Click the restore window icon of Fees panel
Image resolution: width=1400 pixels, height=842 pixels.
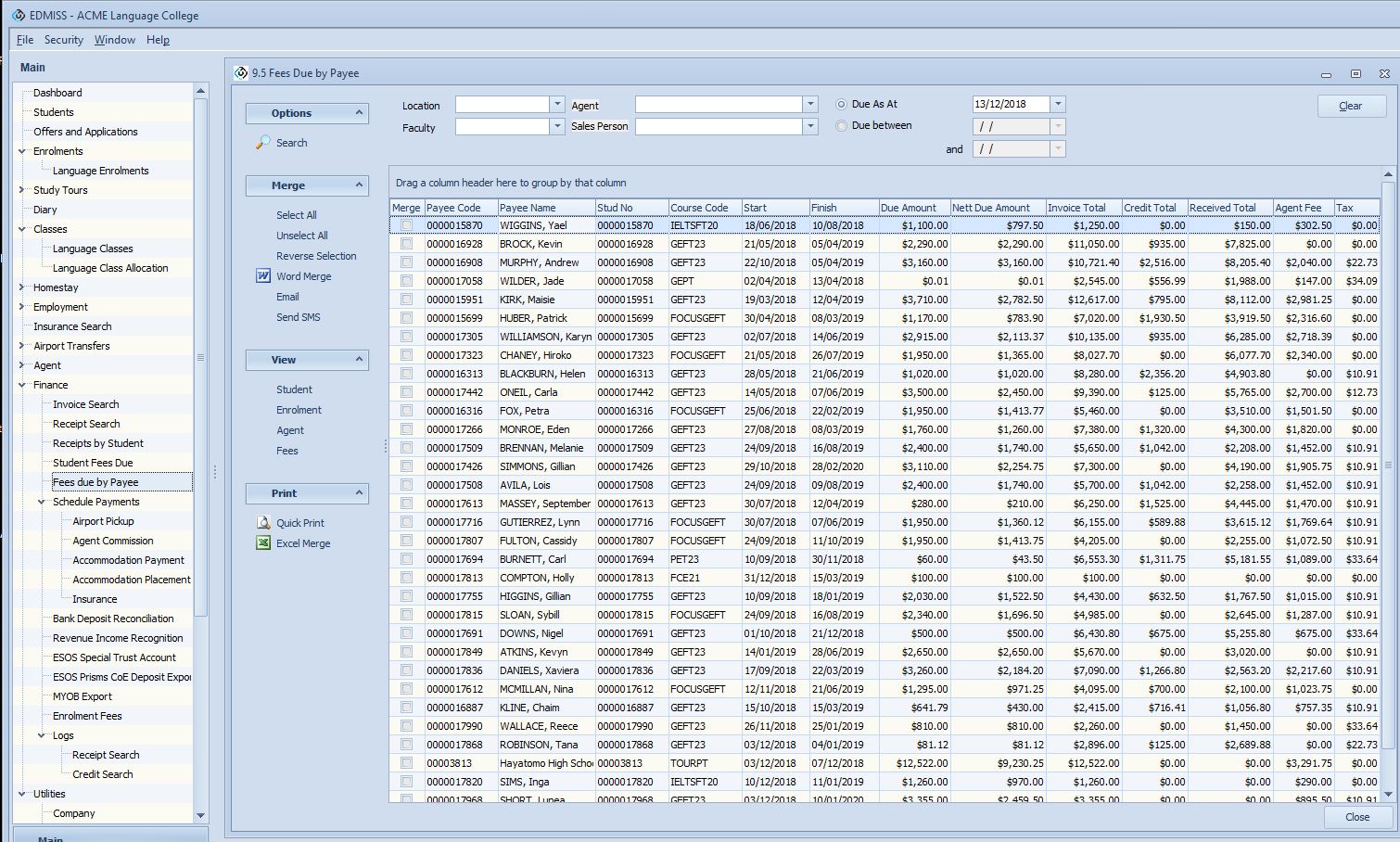point(1355,73)
